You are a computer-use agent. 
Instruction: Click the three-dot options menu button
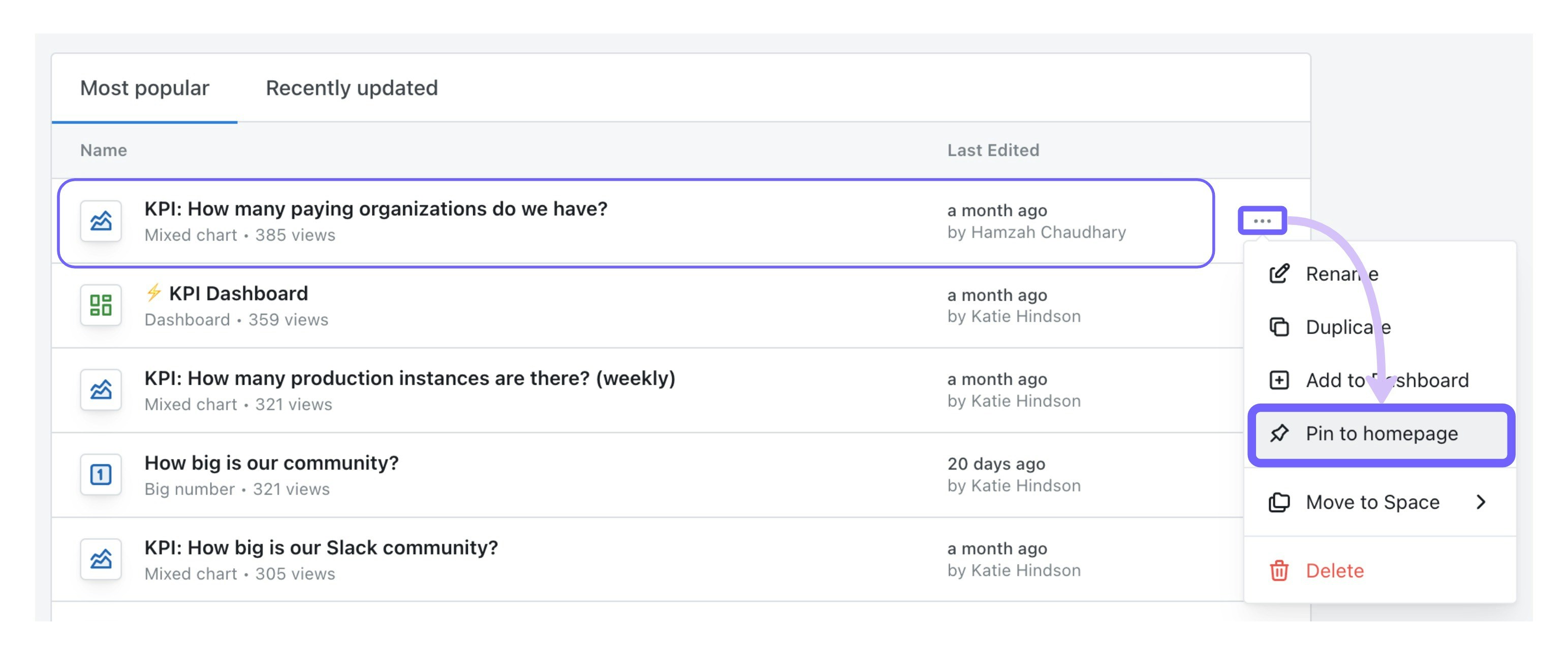click(x=1262, y=220)
